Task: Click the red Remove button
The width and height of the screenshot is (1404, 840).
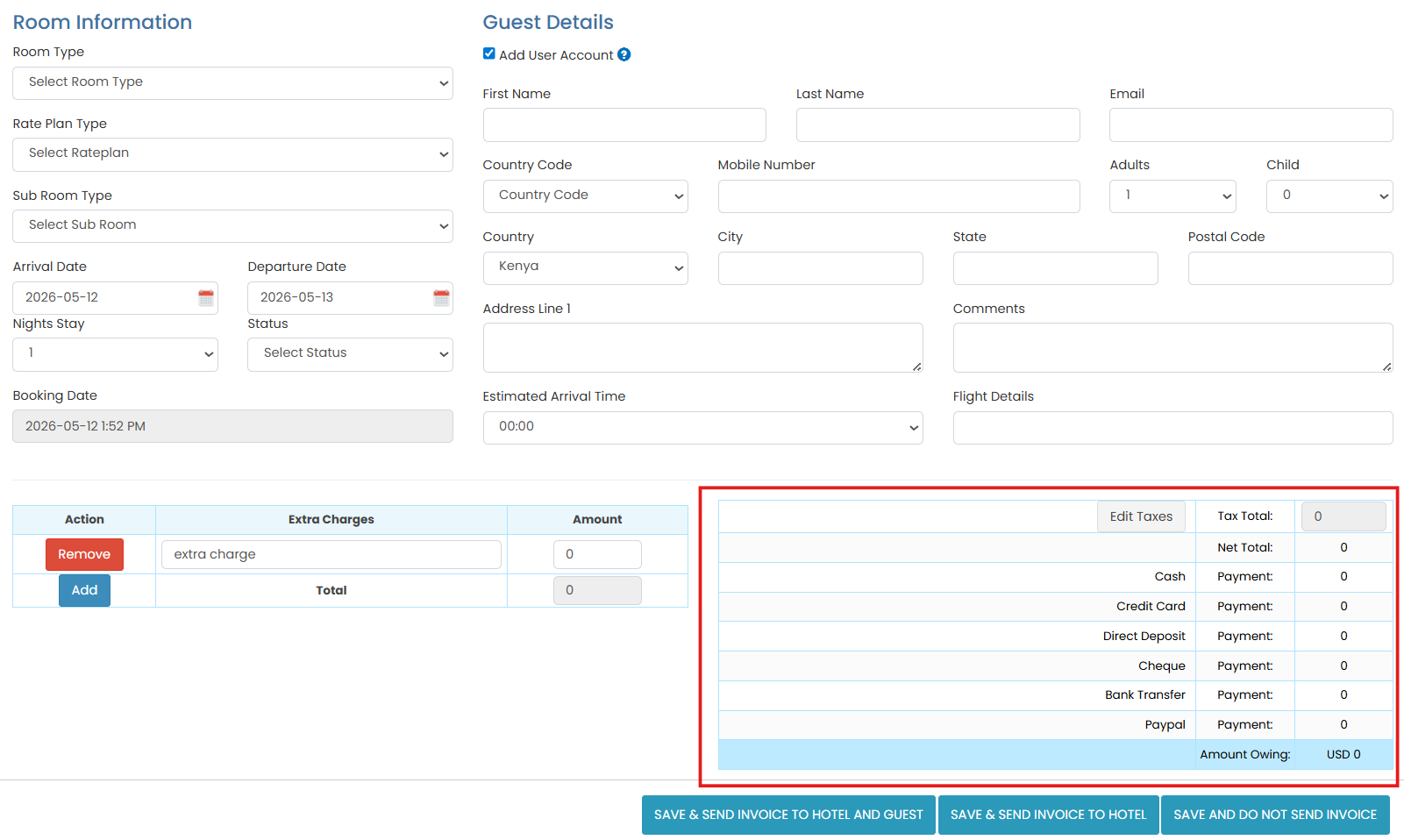Action: click(84, 554)
